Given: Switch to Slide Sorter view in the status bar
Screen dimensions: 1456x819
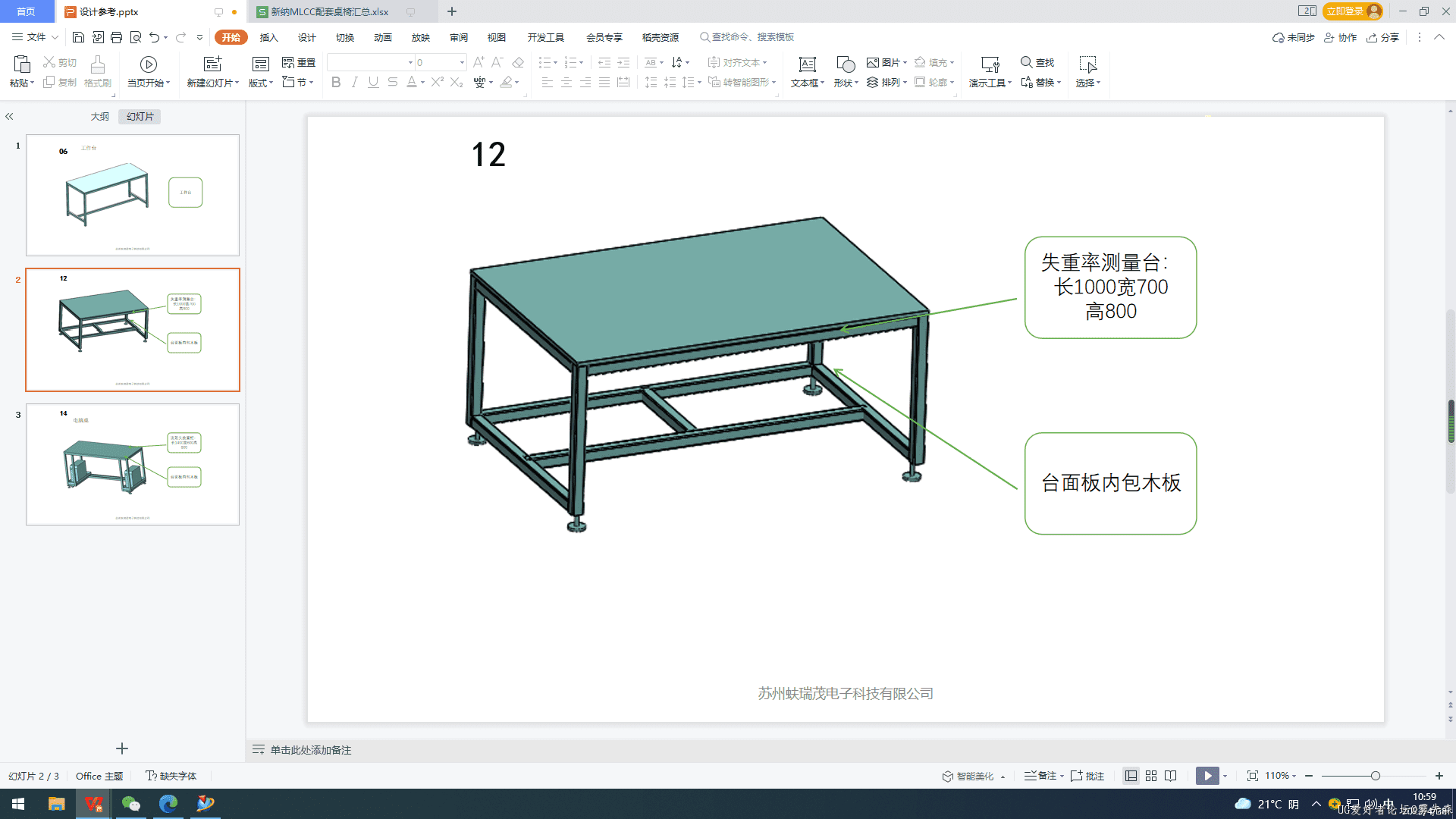Looking at the screenshot, I should coord(1151,776).
